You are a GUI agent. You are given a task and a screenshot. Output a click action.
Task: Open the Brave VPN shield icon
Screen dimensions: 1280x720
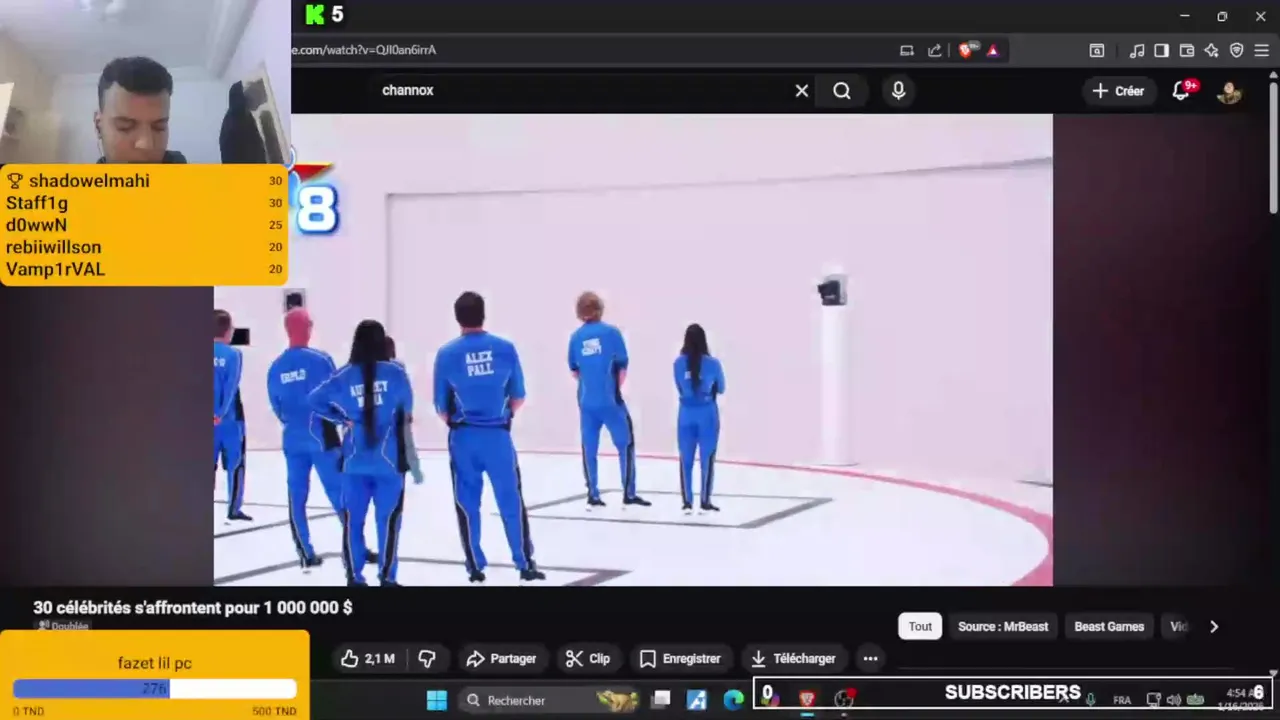pos(1237,50)
